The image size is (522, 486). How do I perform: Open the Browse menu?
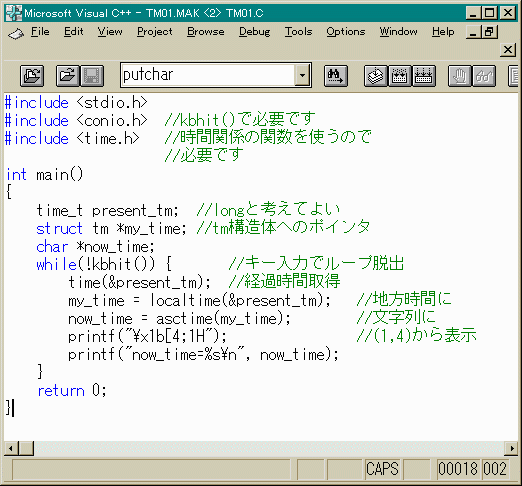[x=206, y=32]
